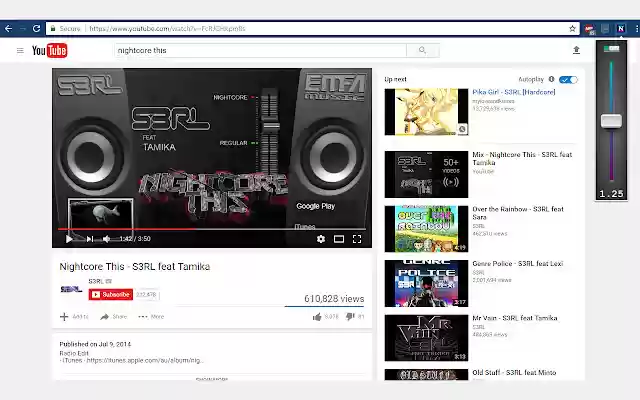Screen dimensions: 640x400
Task: Click the iTunes link in the description
Action: pos(145,360)
